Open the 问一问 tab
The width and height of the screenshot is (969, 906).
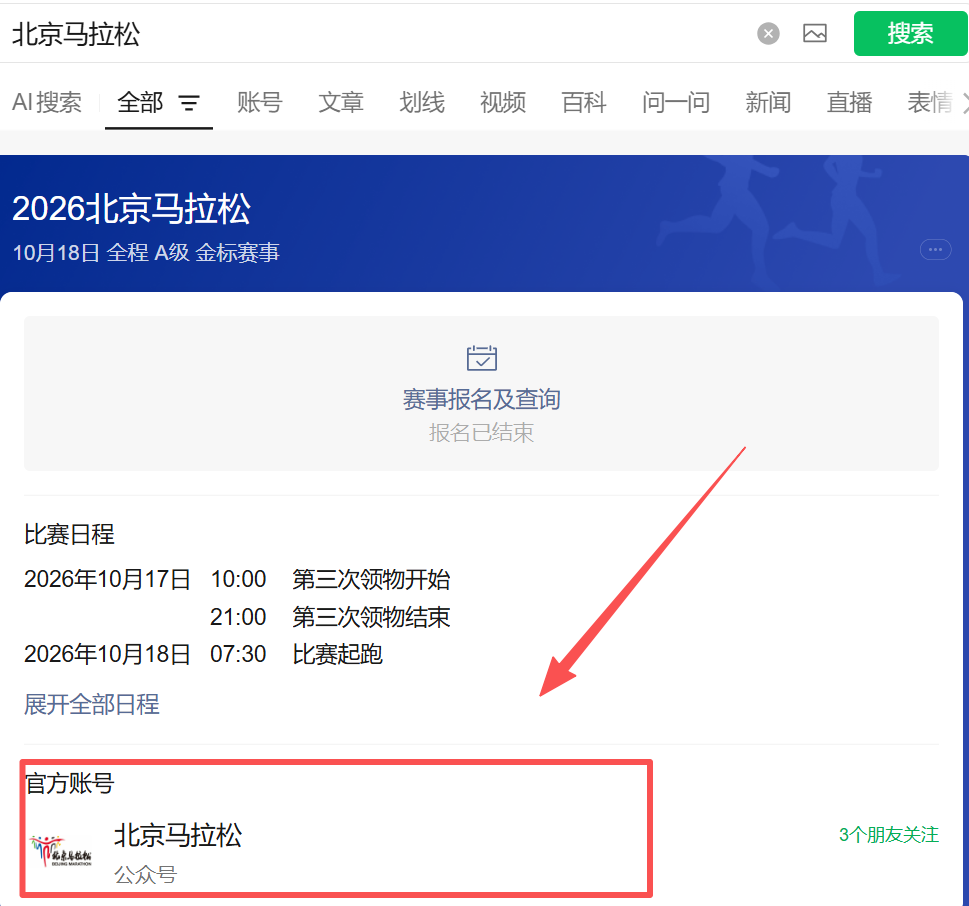pyautogui.click(x=676, y=103)
